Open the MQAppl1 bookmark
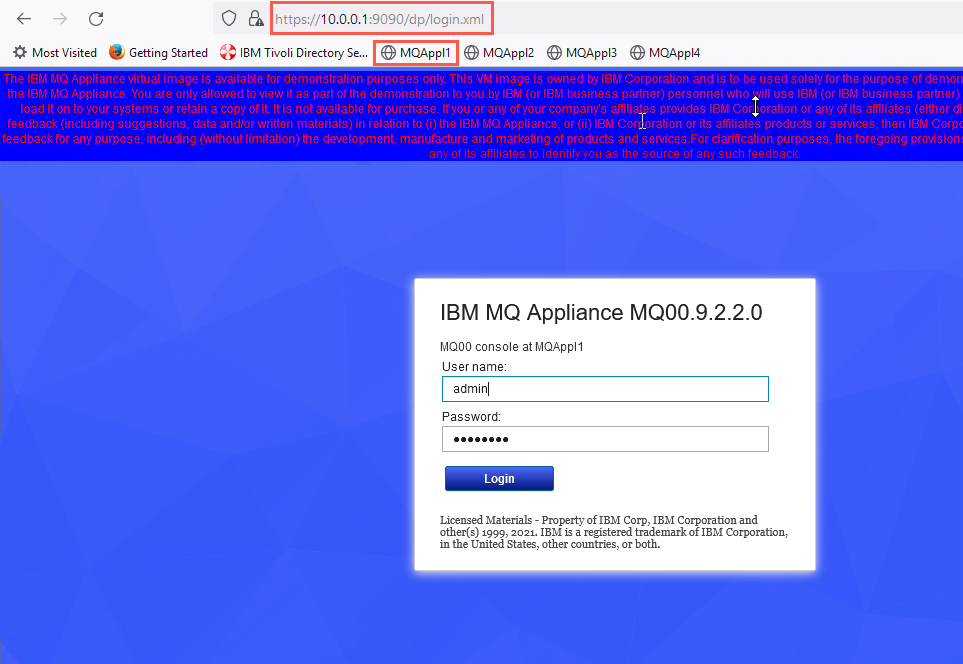The image size is (963, 664). 416,53
